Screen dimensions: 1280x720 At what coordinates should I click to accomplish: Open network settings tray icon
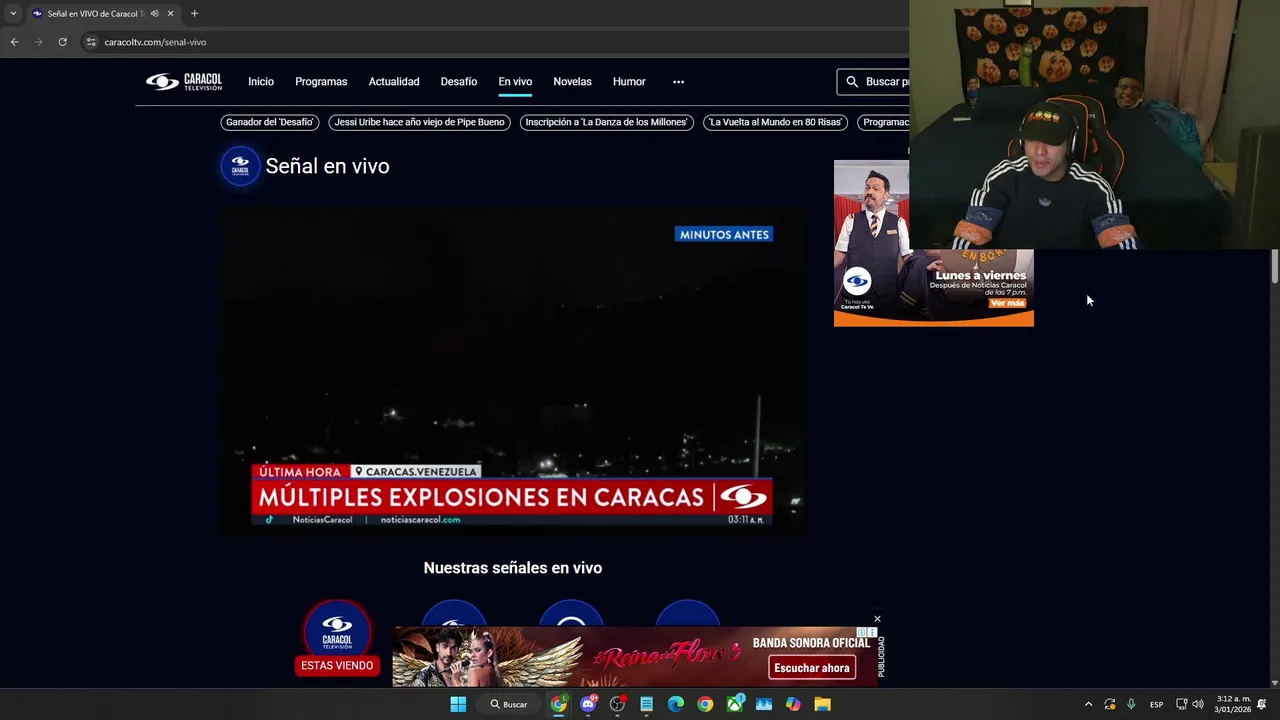tap(1181, 704)
